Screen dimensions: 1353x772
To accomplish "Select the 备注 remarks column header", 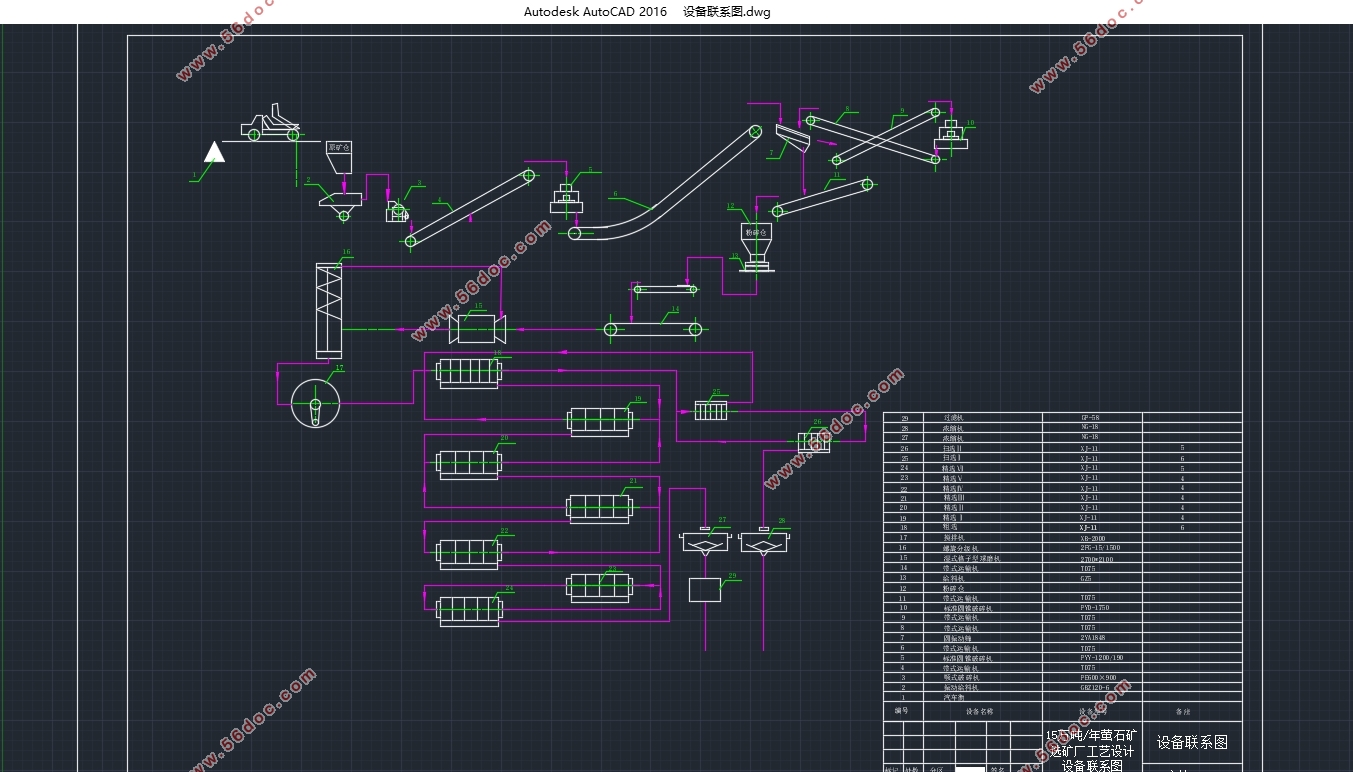I will (1182, 712).
